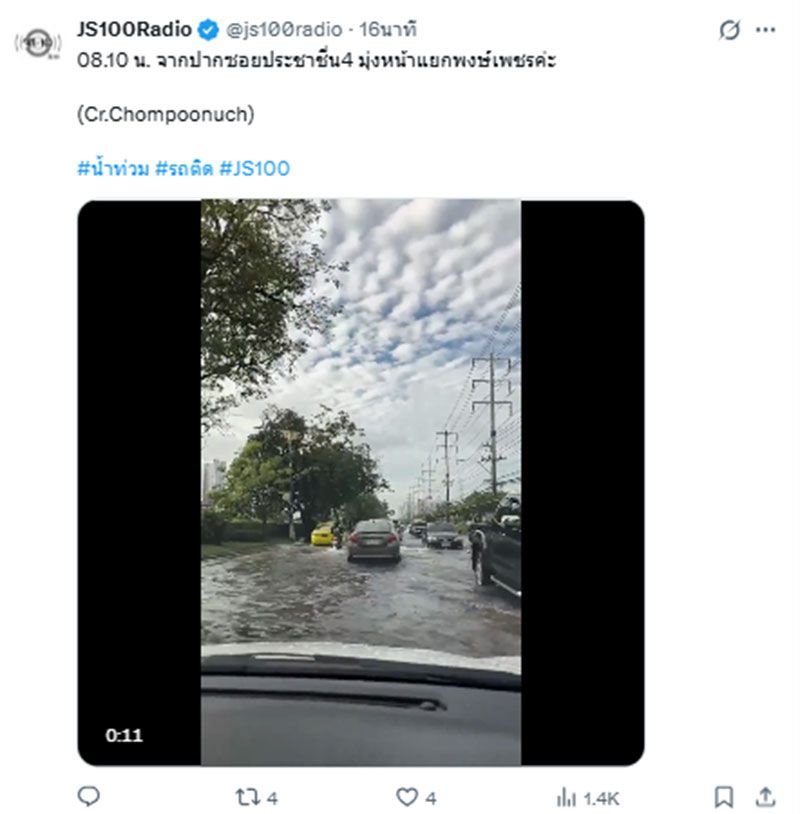Click the JS100Radio display name
800x814 pixels.
pyautogui.click(x=133, y=30)
